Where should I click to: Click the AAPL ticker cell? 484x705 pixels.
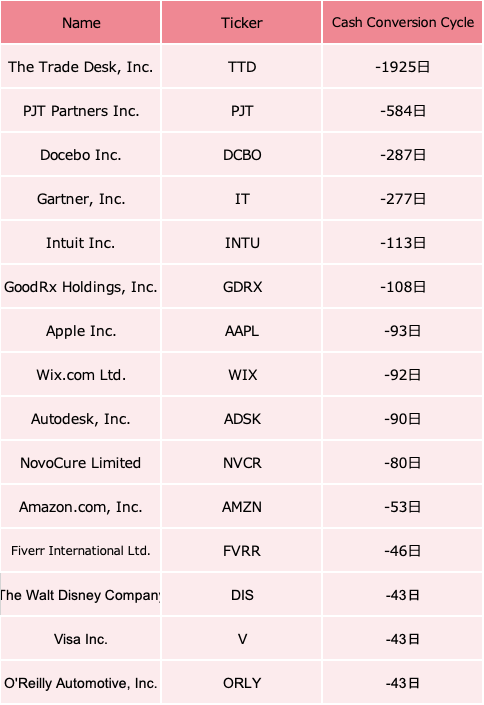click(x=242, y=331)
